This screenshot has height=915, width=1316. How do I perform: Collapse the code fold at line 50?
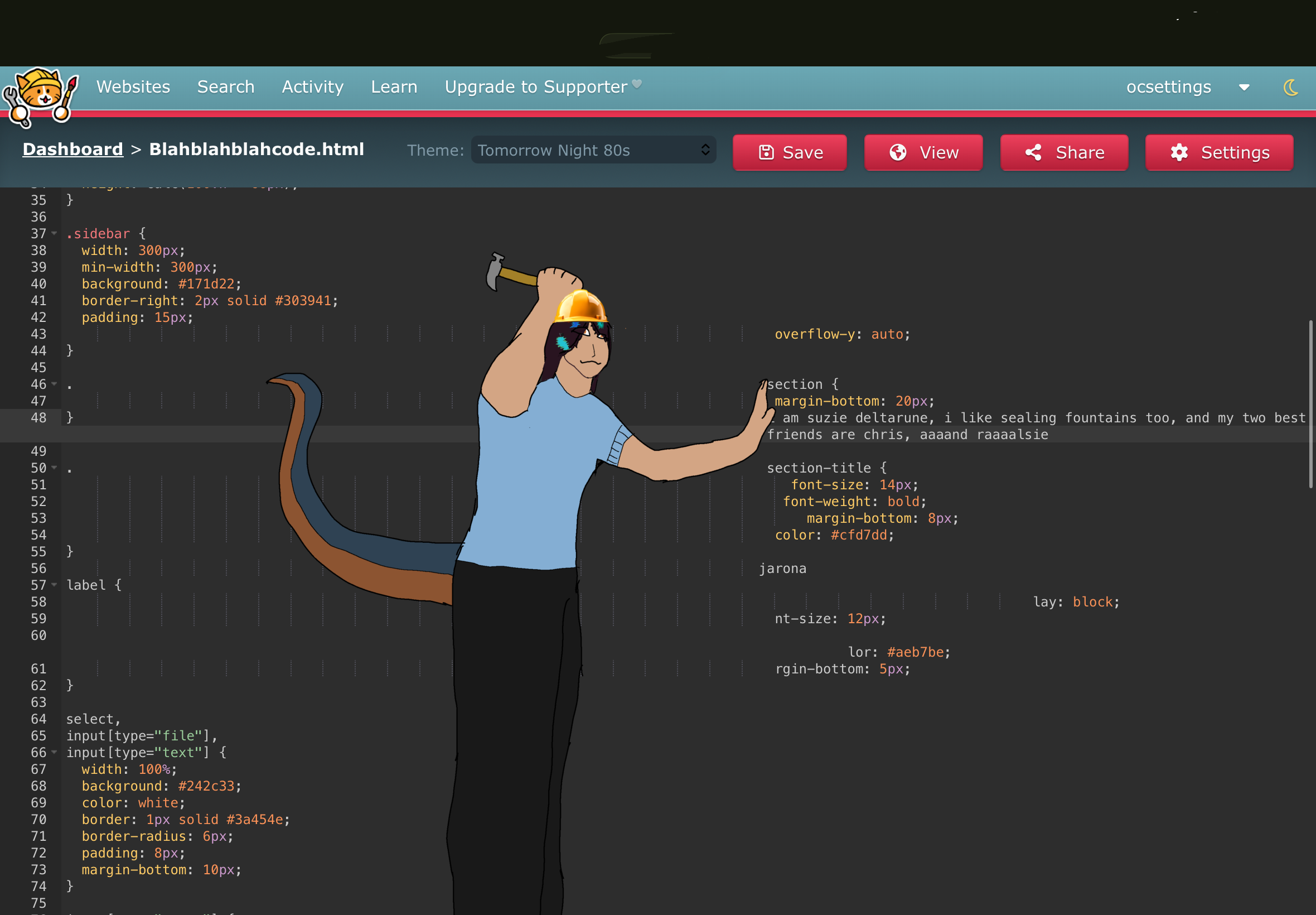(x=55, y=467)
